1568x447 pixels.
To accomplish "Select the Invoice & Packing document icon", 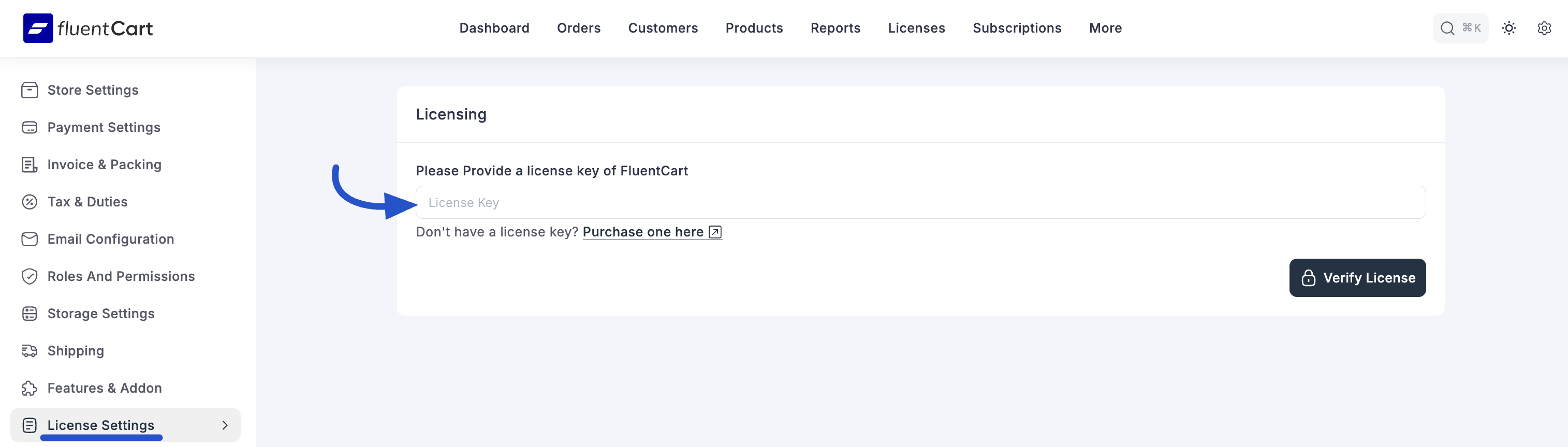I will click(x=30, y=164).
